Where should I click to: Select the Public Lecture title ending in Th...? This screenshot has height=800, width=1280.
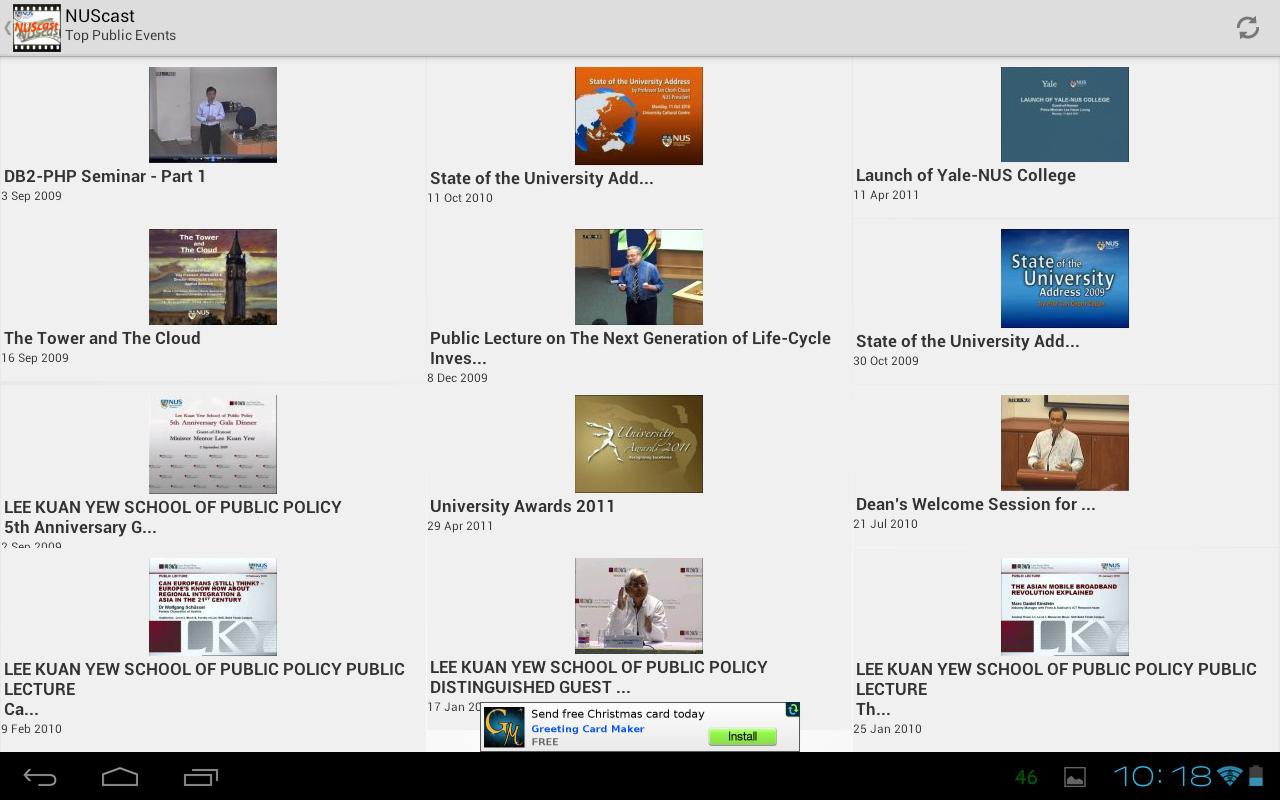[1056, 689]
